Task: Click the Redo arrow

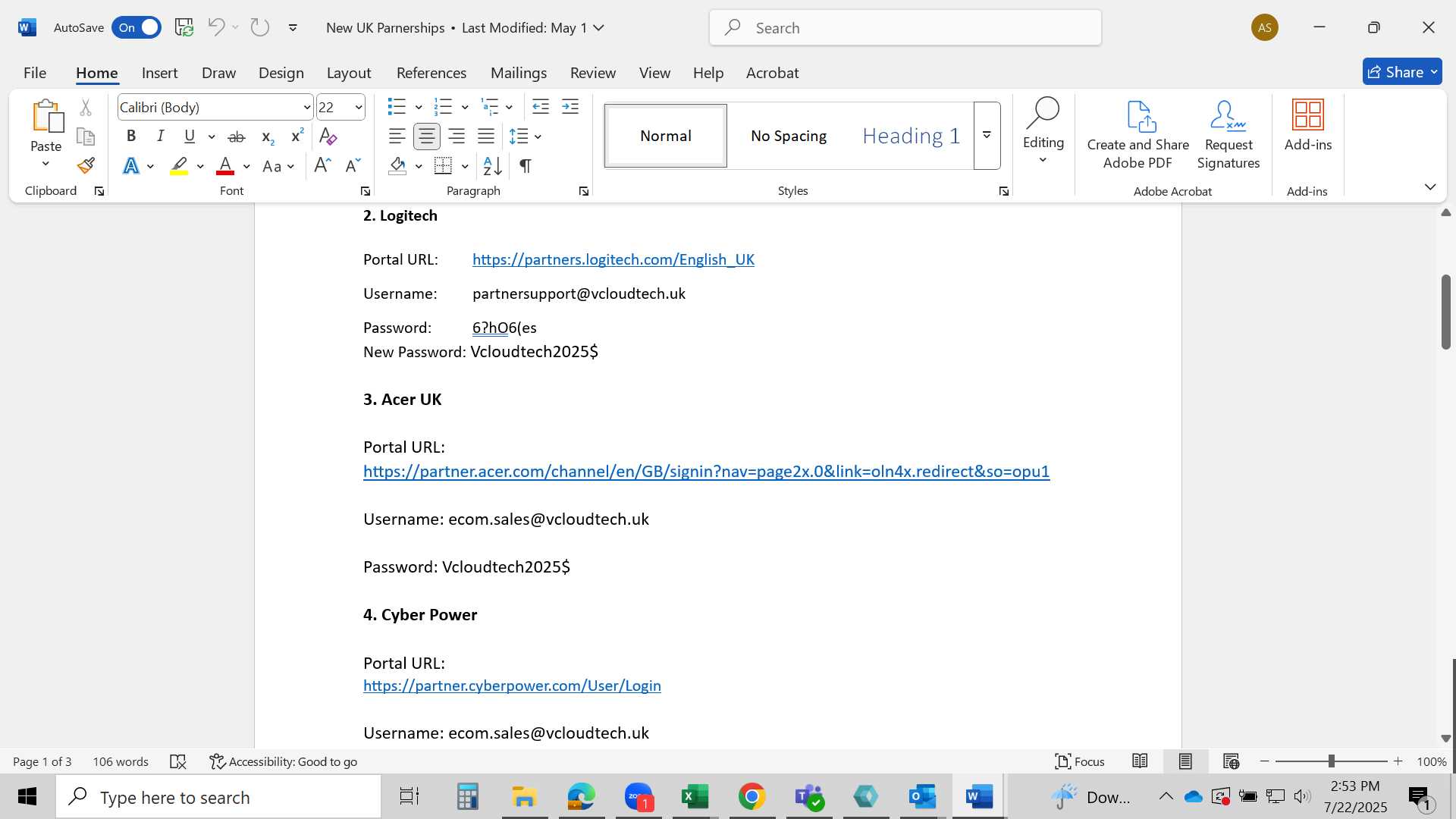Action: [260, 27]
